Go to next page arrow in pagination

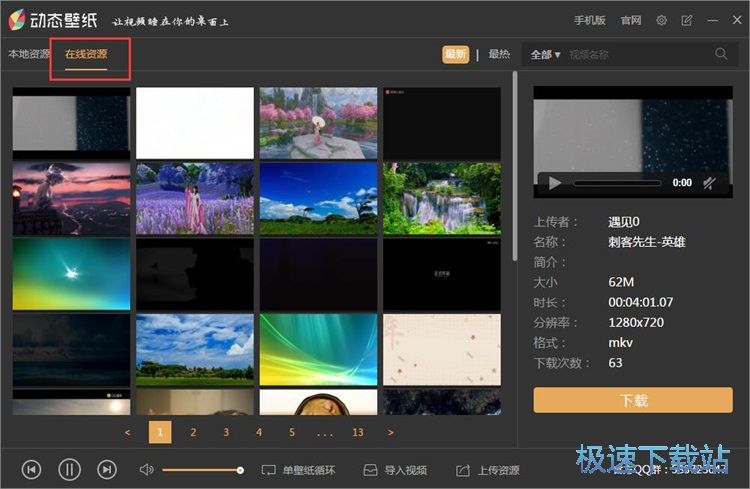(390, 432)
